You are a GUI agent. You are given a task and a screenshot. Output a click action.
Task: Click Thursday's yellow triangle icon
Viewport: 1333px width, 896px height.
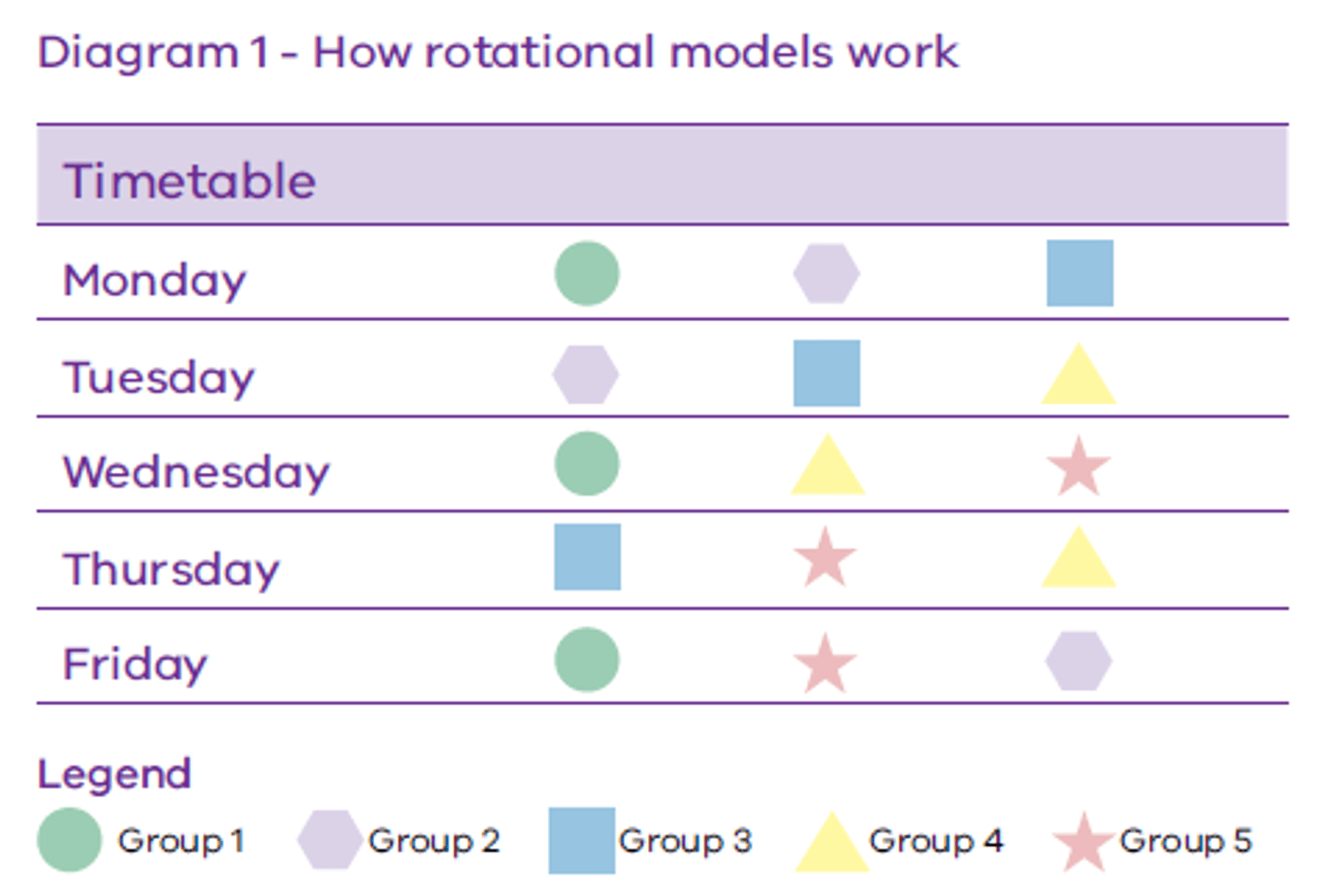click(1078, 557)
